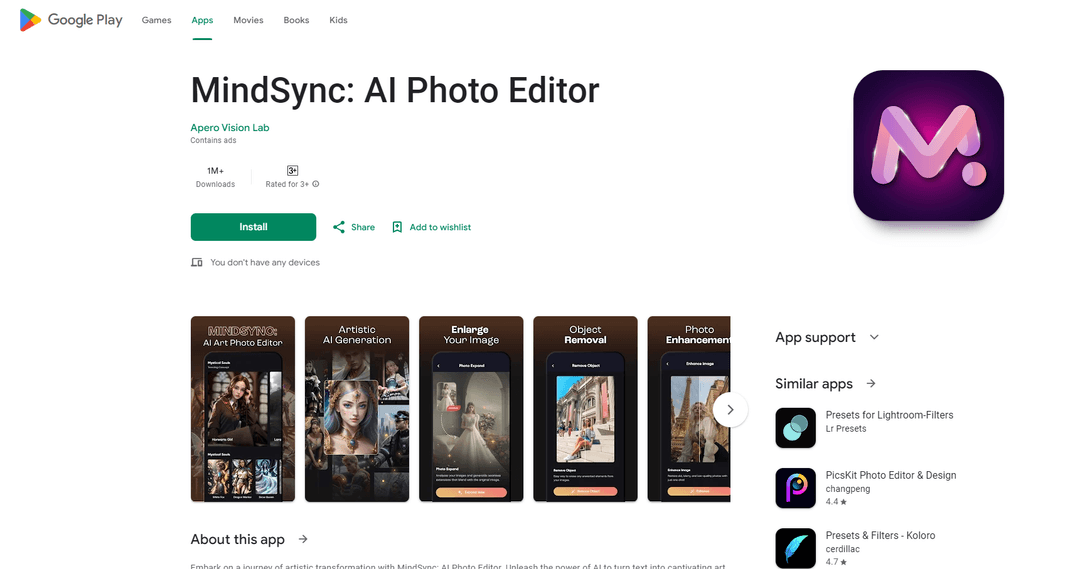1080x569 pixels.
Task: Expand the App support section
Action: click(x=874, y=337)
